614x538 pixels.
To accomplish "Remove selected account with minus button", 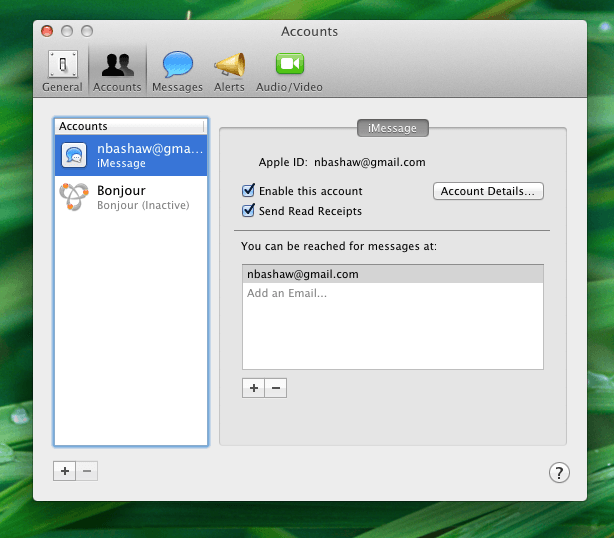I will point(87,471).
